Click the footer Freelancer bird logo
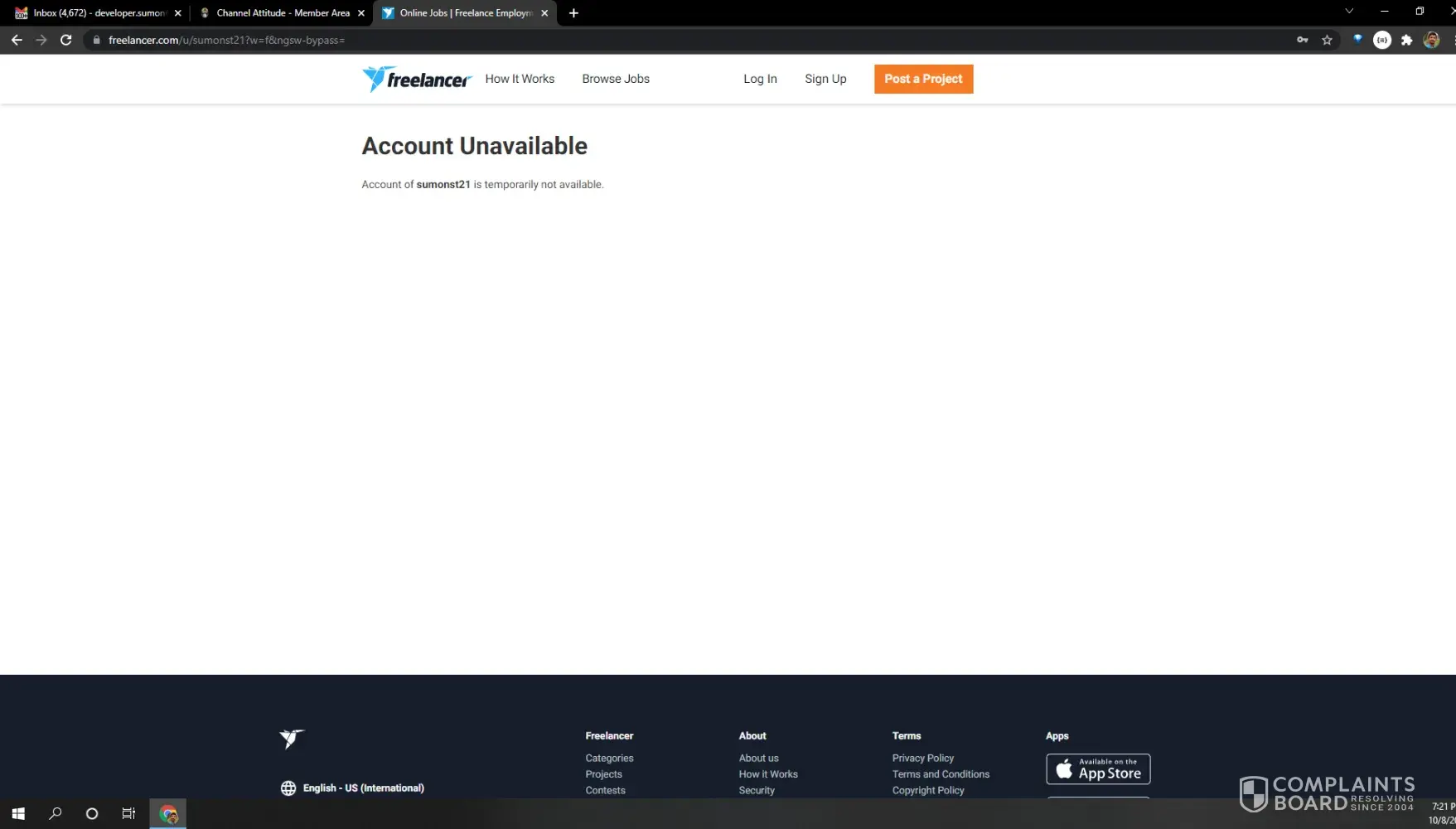Image resolution: width=1456 pixels, height=829 pixels. pos(292,738)
